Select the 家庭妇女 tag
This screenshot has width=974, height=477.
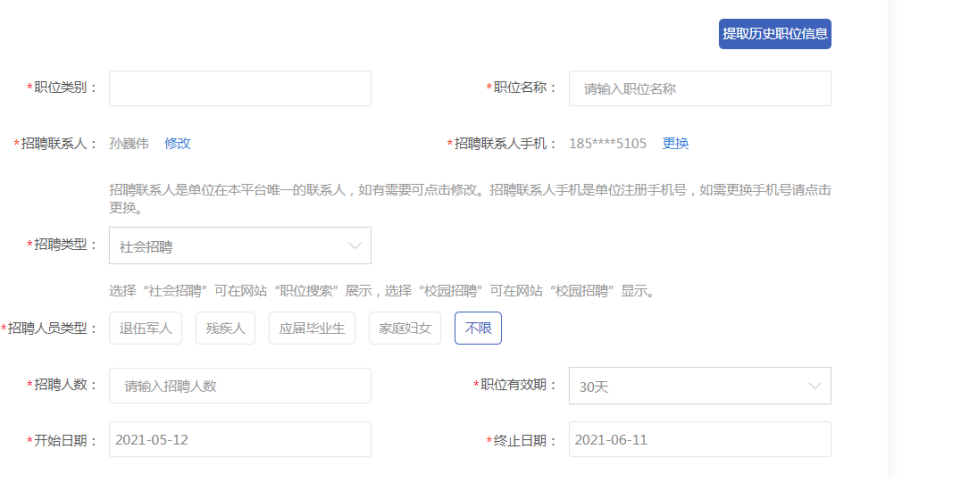pos(404,328)
